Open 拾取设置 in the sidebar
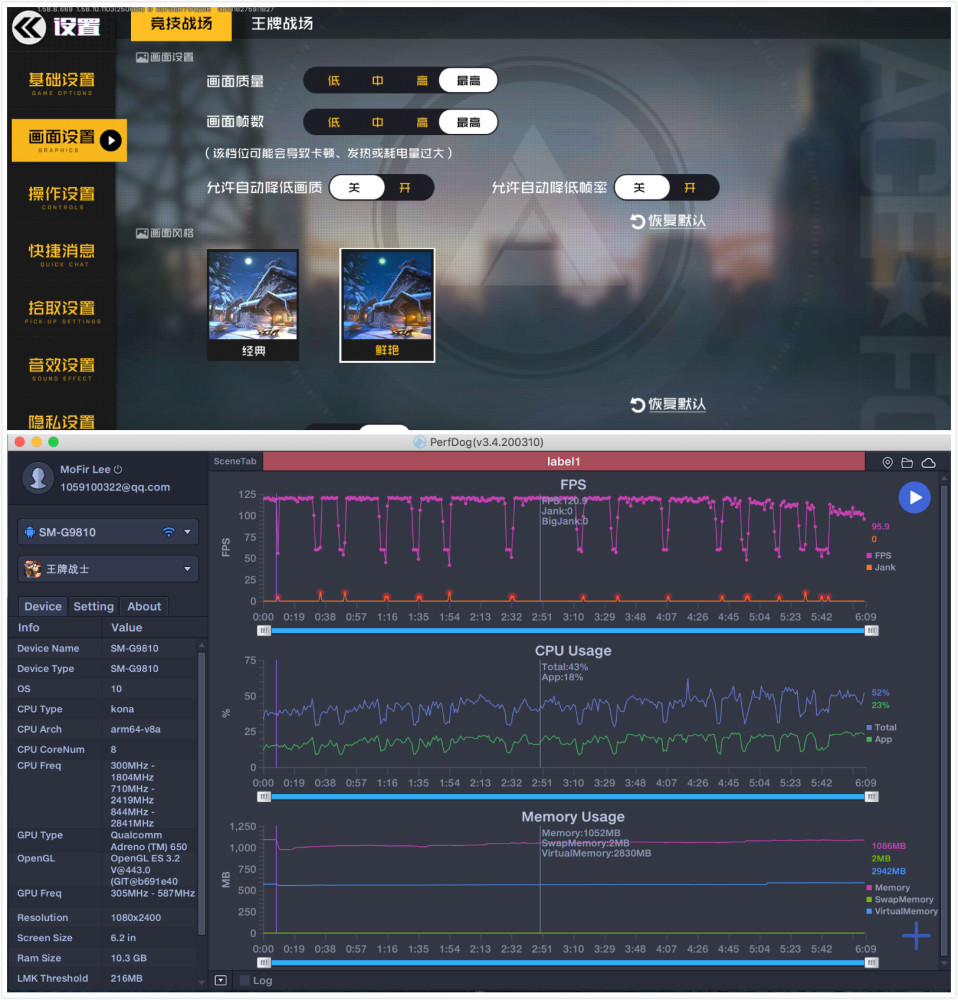The width and height of the screenshot is (958, 1000). click(x=62, y=312)
